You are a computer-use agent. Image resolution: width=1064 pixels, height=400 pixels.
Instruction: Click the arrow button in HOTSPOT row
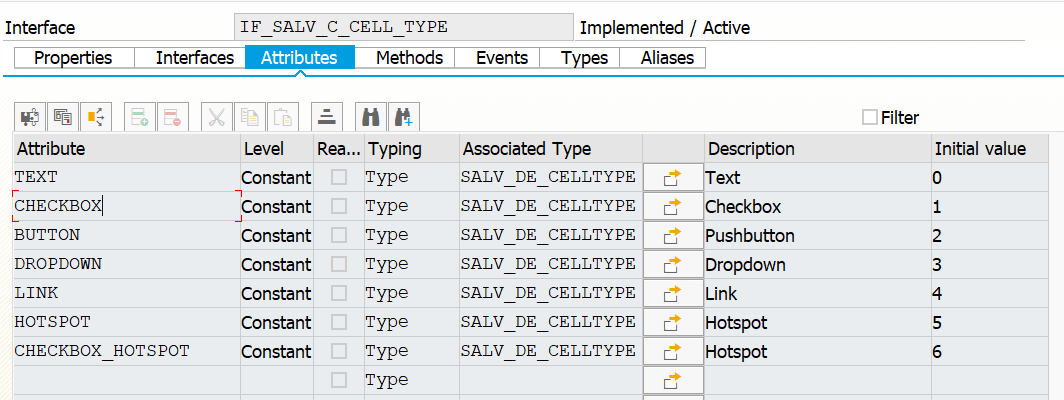point(673,323)
